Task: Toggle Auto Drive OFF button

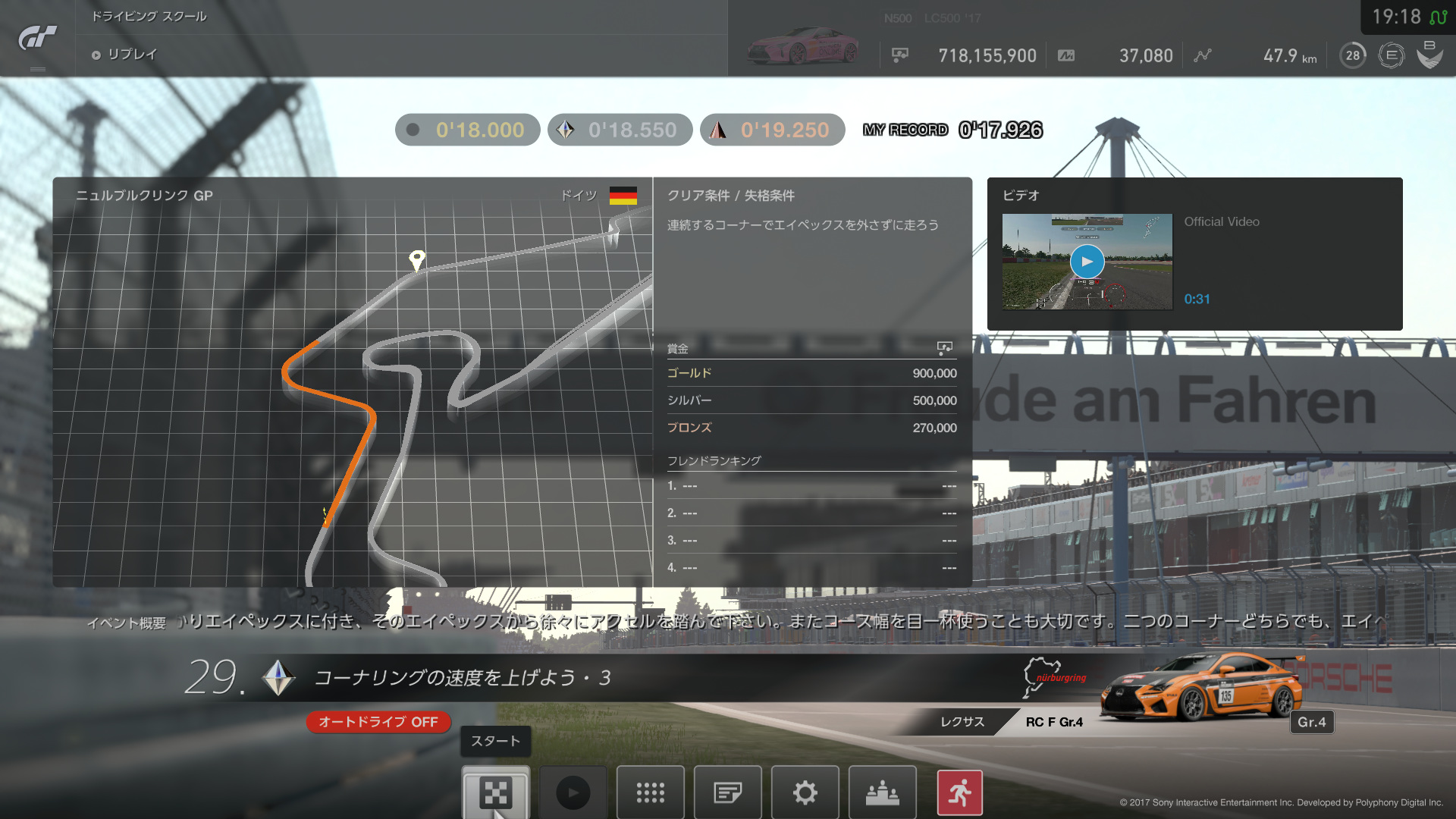Action: click(x=378, y=722)
